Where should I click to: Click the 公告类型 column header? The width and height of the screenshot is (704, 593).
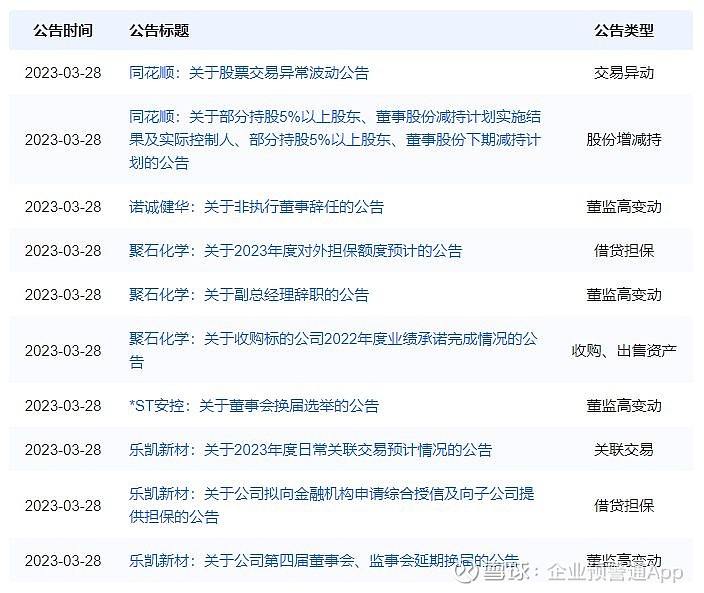[624, 31]
